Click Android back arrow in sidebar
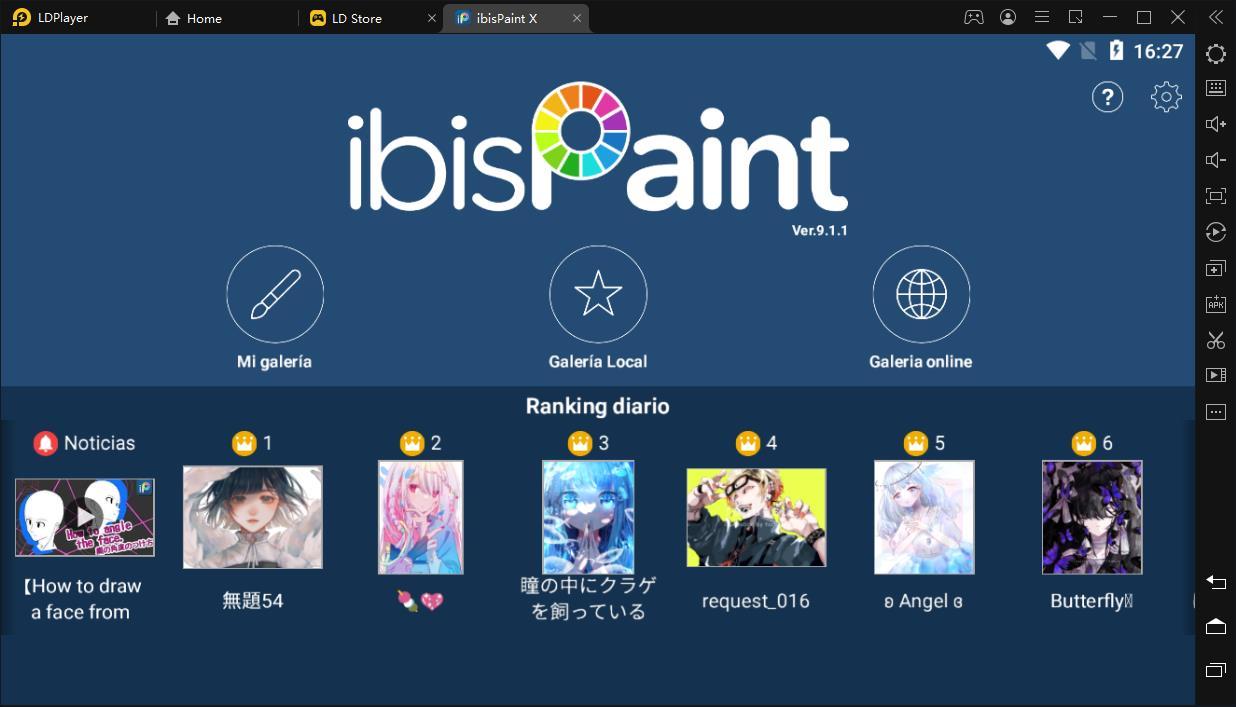This screenshot has width=1236, height=707. pos(1216,582)
